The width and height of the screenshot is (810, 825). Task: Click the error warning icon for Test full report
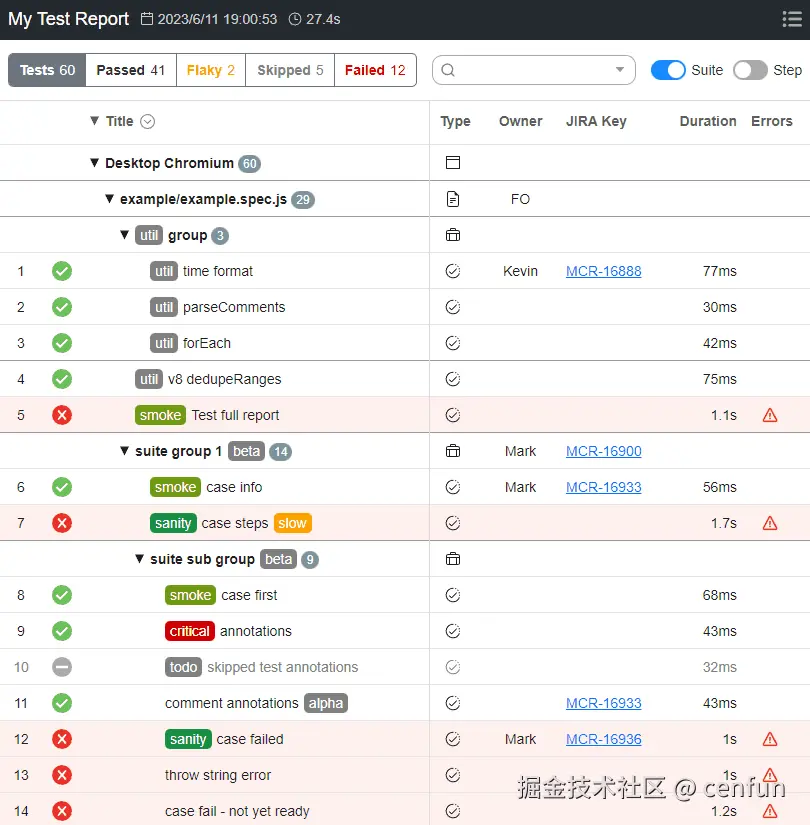point(770,415)
